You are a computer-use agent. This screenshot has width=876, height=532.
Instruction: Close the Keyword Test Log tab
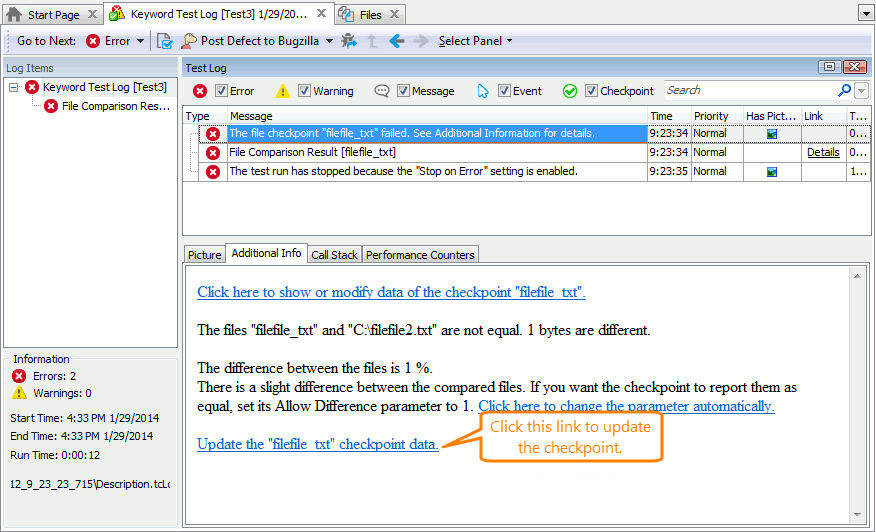coord(321,13)
